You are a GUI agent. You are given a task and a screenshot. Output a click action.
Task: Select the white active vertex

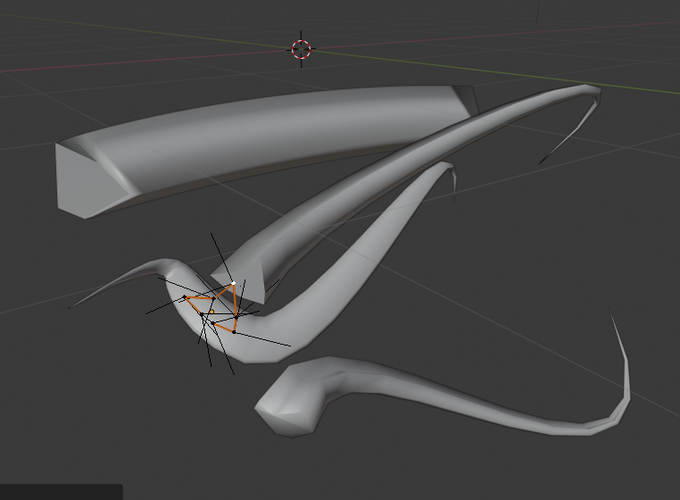point(233,283)
